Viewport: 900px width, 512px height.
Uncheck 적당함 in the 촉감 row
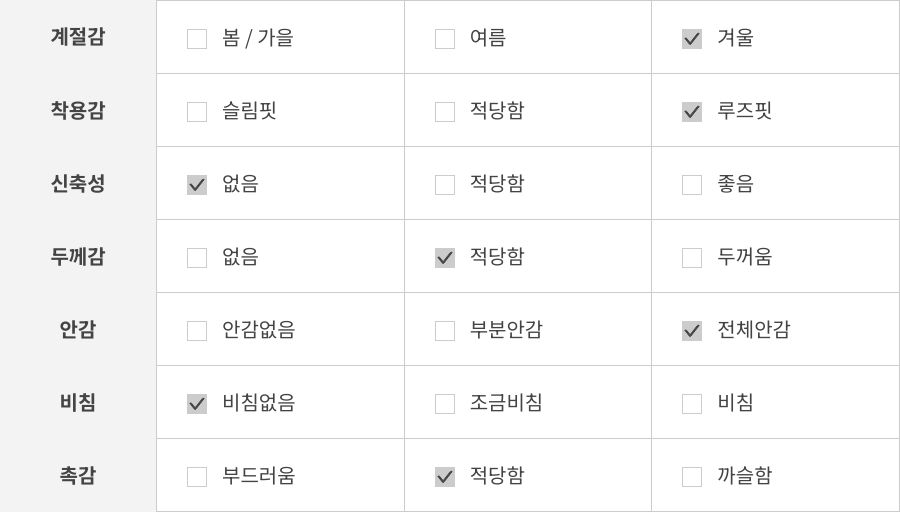(445, 477)
